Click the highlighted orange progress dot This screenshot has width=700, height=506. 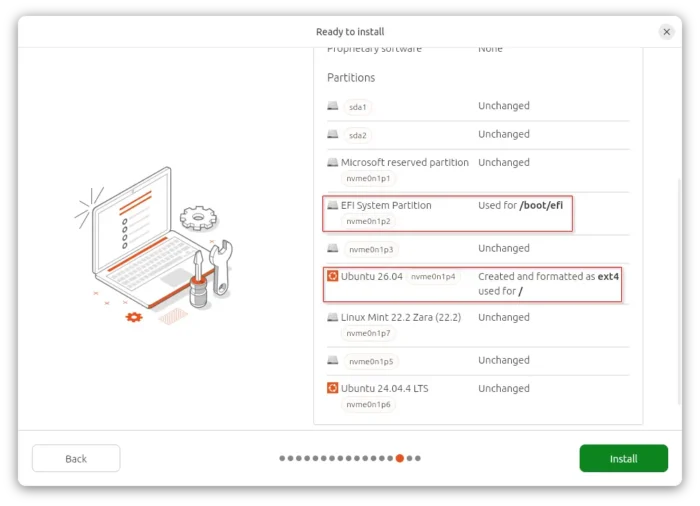point(400,458)
